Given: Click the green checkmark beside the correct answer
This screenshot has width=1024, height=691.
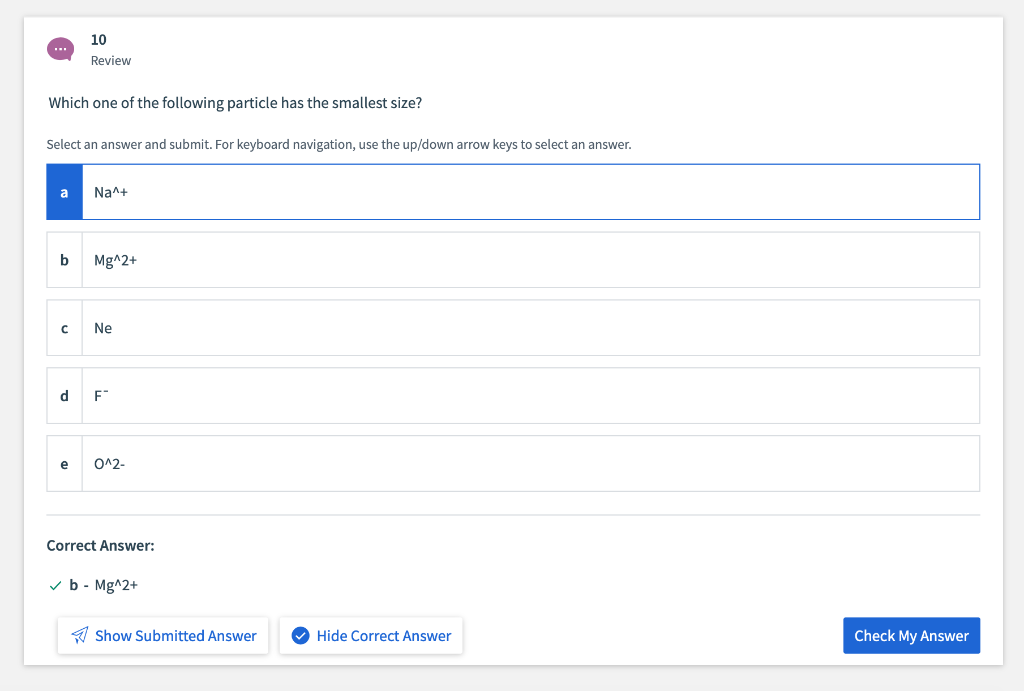Looking at the screenshot, I should pyautogui.click(x=54, y=585).
